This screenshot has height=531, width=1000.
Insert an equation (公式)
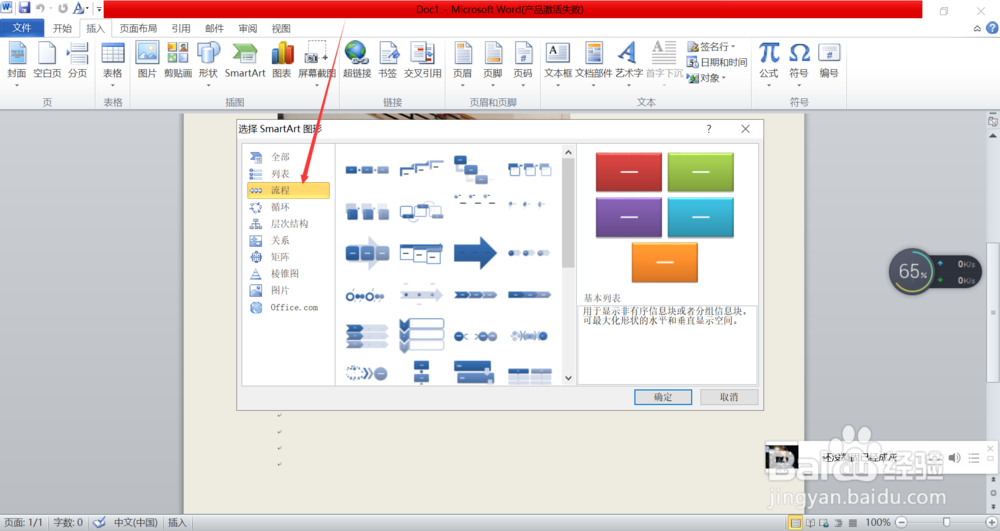coord(769,63)
